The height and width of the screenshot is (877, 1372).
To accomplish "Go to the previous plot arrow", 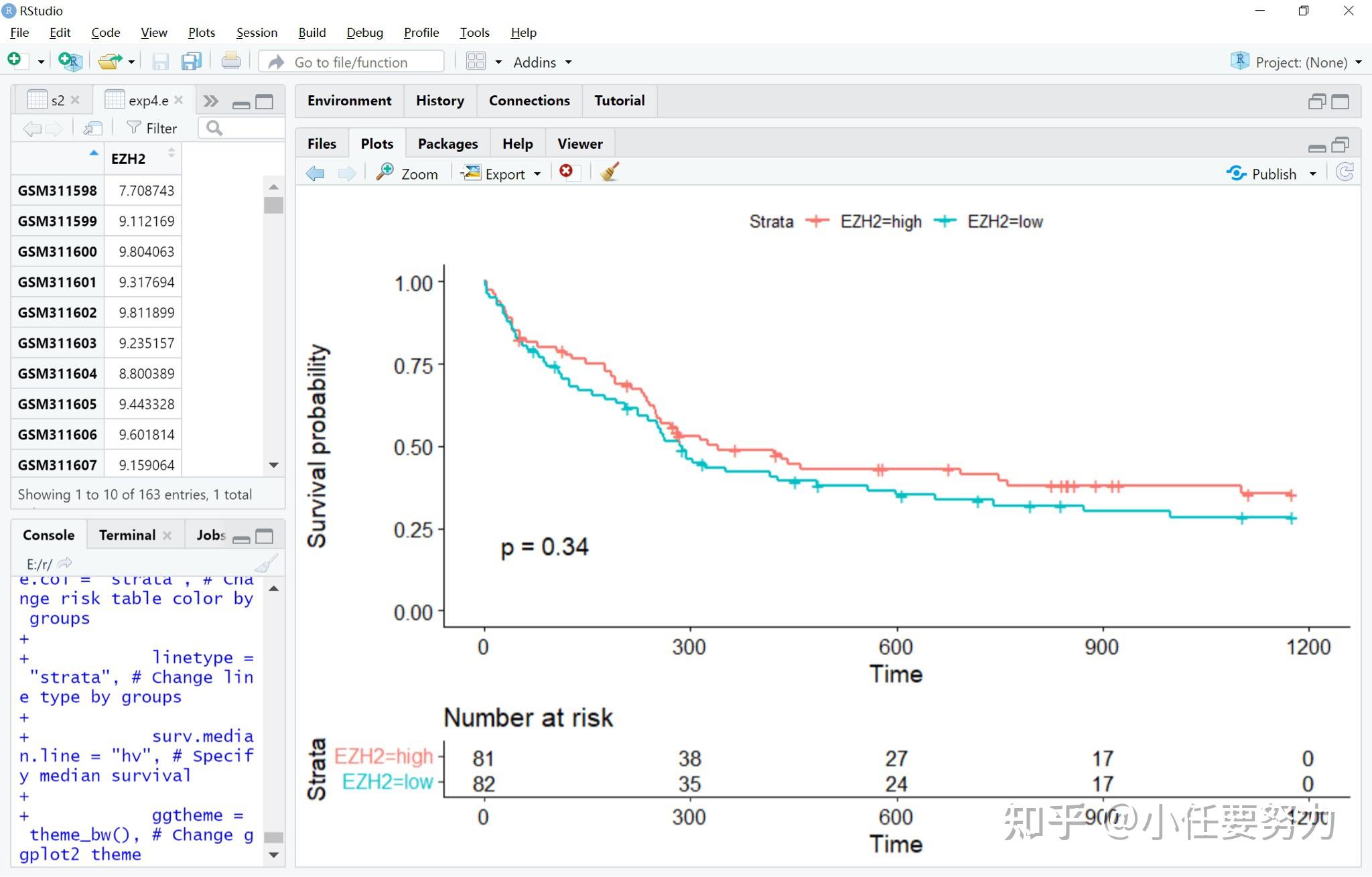I will tap(315, 174).
